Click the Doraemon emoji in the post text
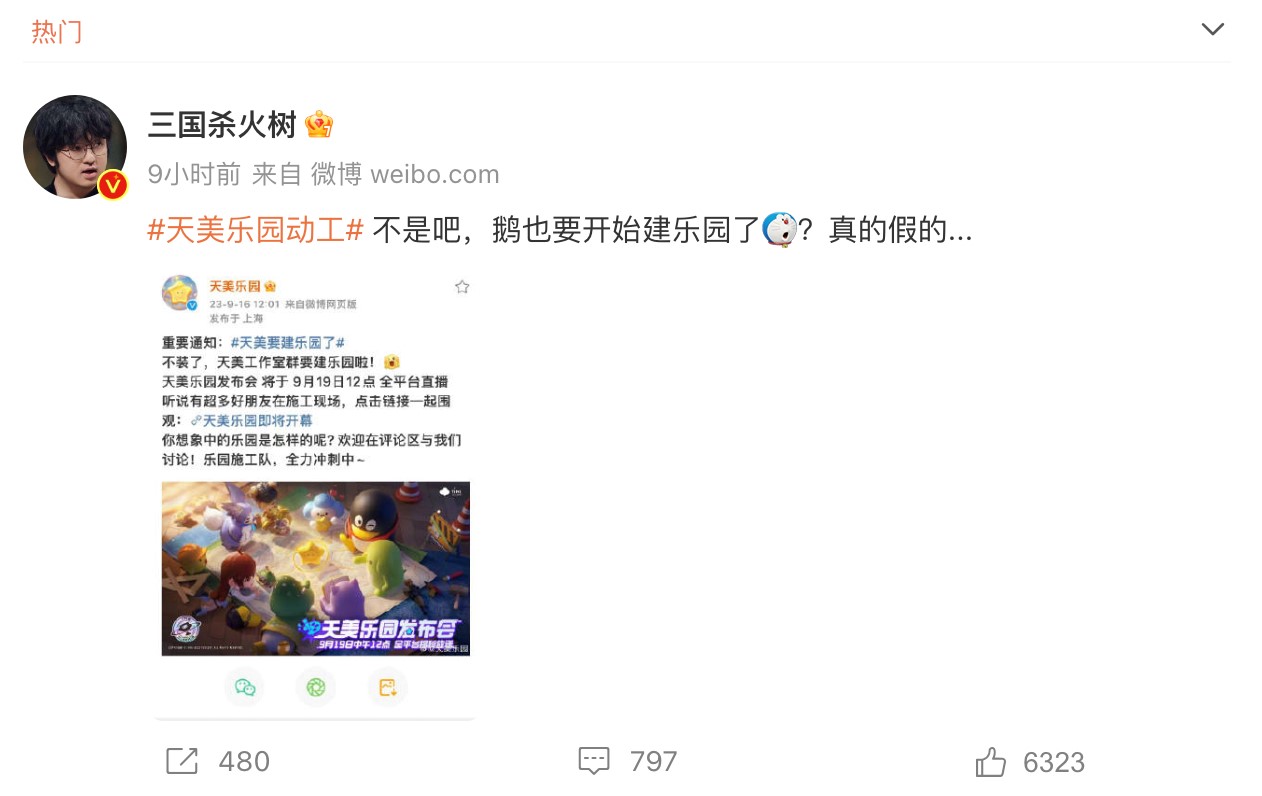Screen dimensions: 1262x796 pyautogui.click(x=779, y=230)
